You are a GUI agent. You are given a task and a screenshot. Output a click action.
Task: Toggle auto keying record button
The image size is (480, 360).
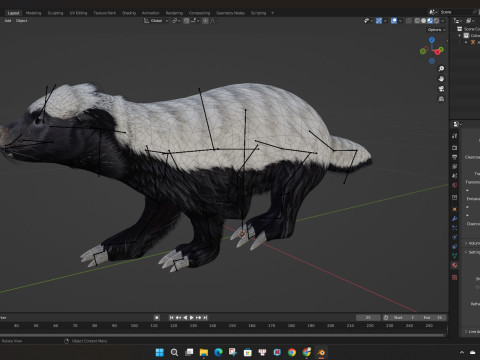[x=157, y=317]
